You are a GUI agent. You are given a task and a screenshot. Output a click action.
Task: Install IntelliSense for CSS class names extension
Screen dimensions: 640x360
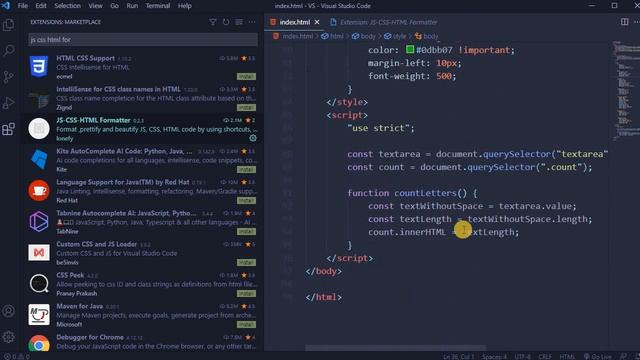[247, 108]
